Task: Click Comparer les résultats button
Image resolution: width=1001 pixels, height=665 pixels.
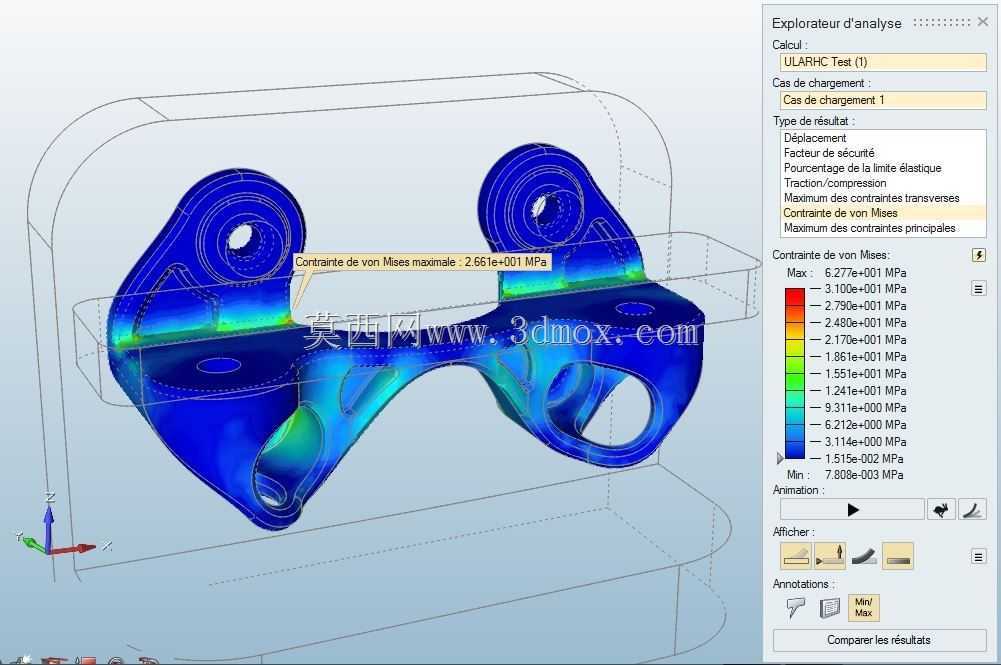Action: (879, 640)
